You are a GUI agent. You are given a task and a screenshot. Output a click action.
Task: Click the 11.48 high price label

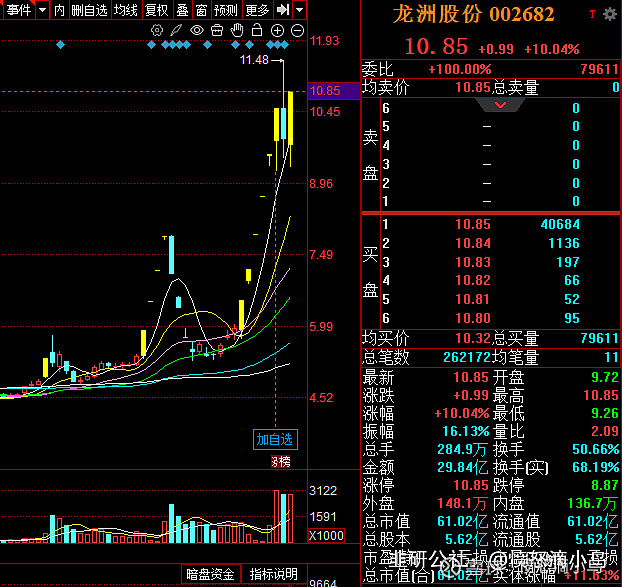click(x=254, y=60)
